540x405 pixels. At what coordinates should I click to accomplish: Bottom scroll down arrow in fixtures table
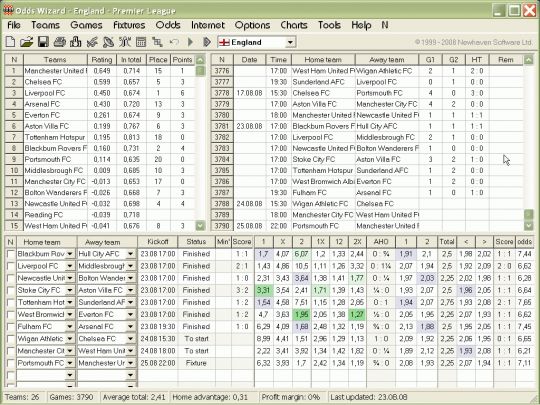[x=529, y=226]
